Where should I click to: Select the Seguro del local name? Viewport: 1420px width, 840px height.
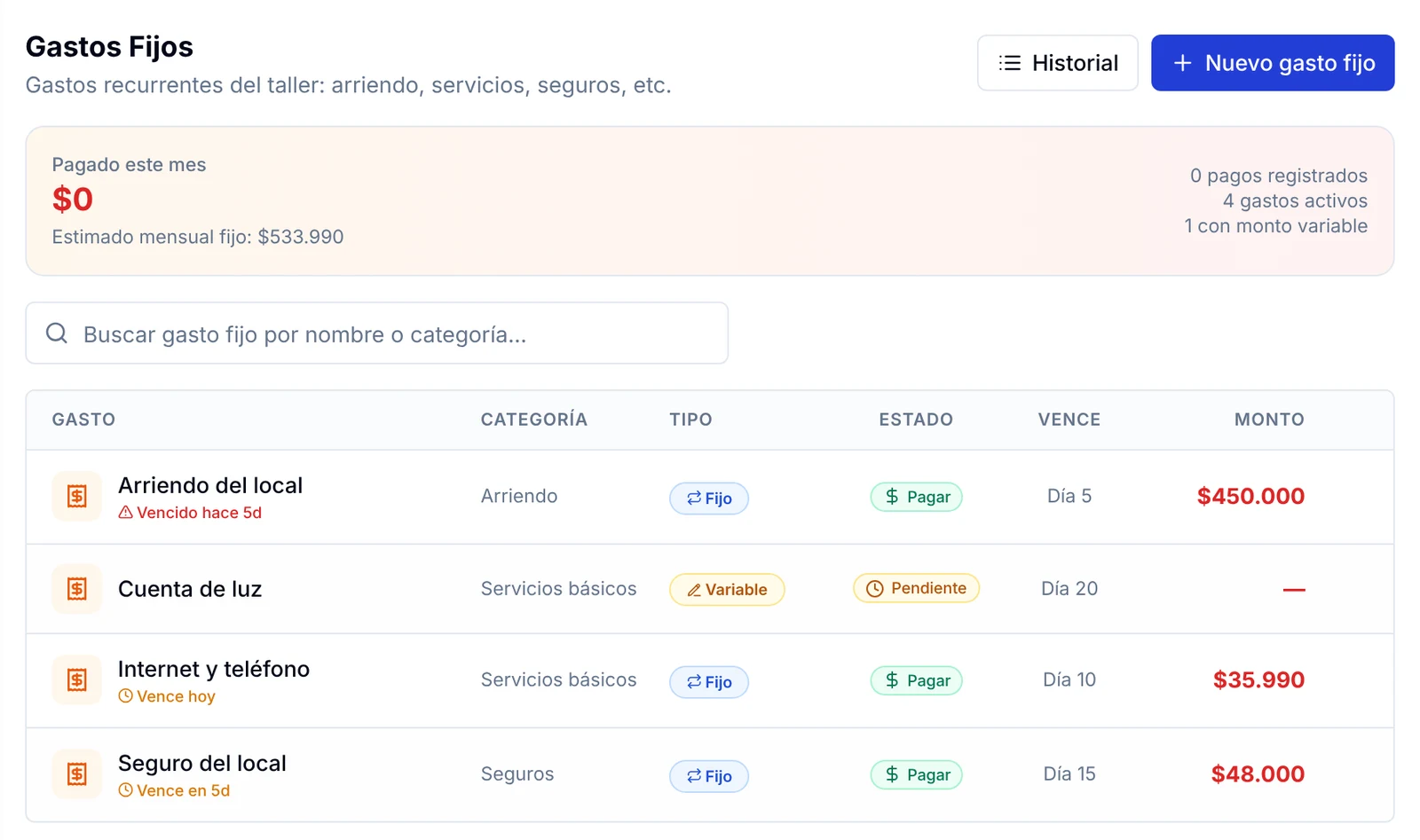click(x=202, y=763)
